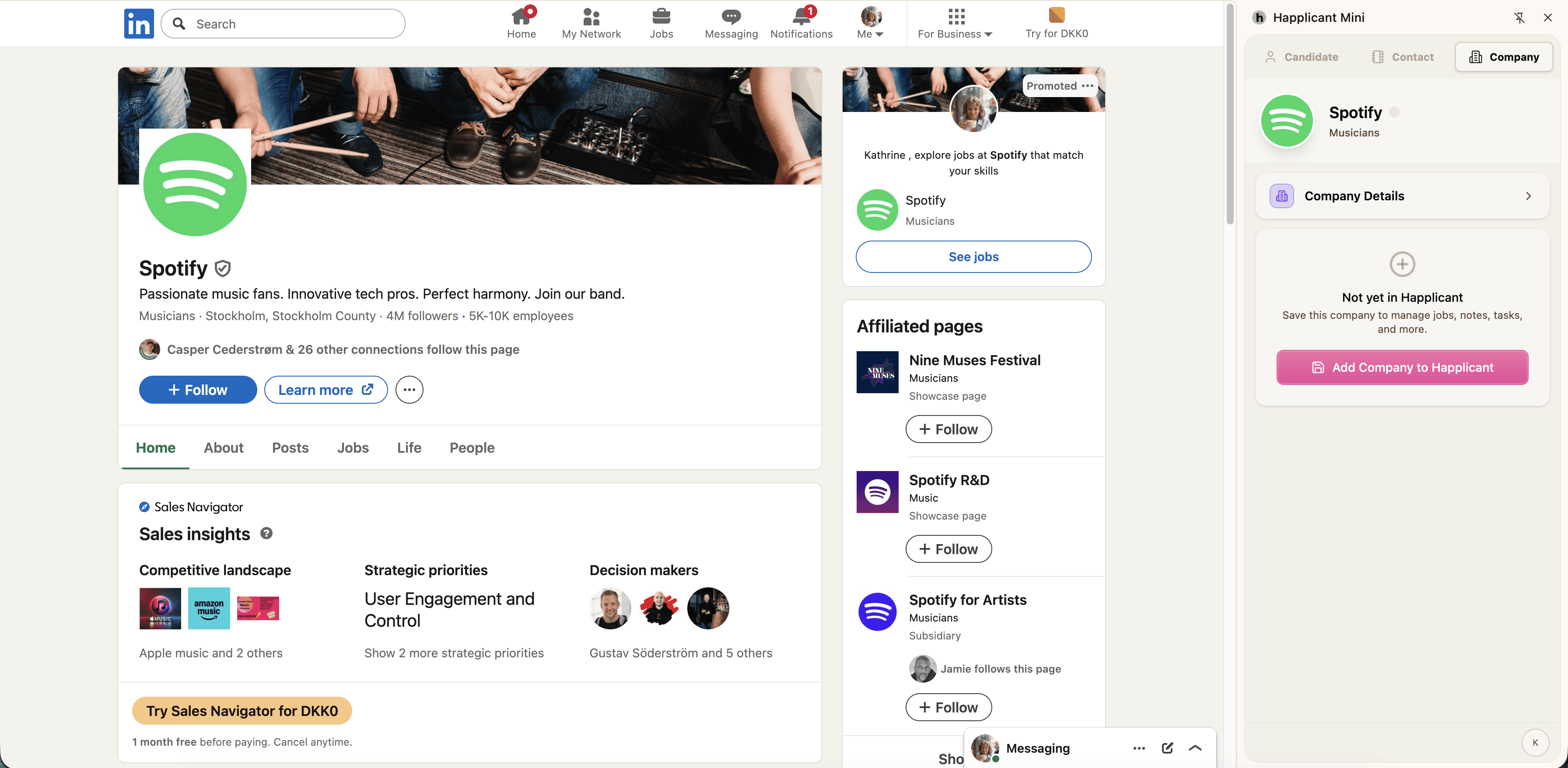Open the Me profile dropdown
The width and height of the screenshot is (1568, 768).
point(870,23)
